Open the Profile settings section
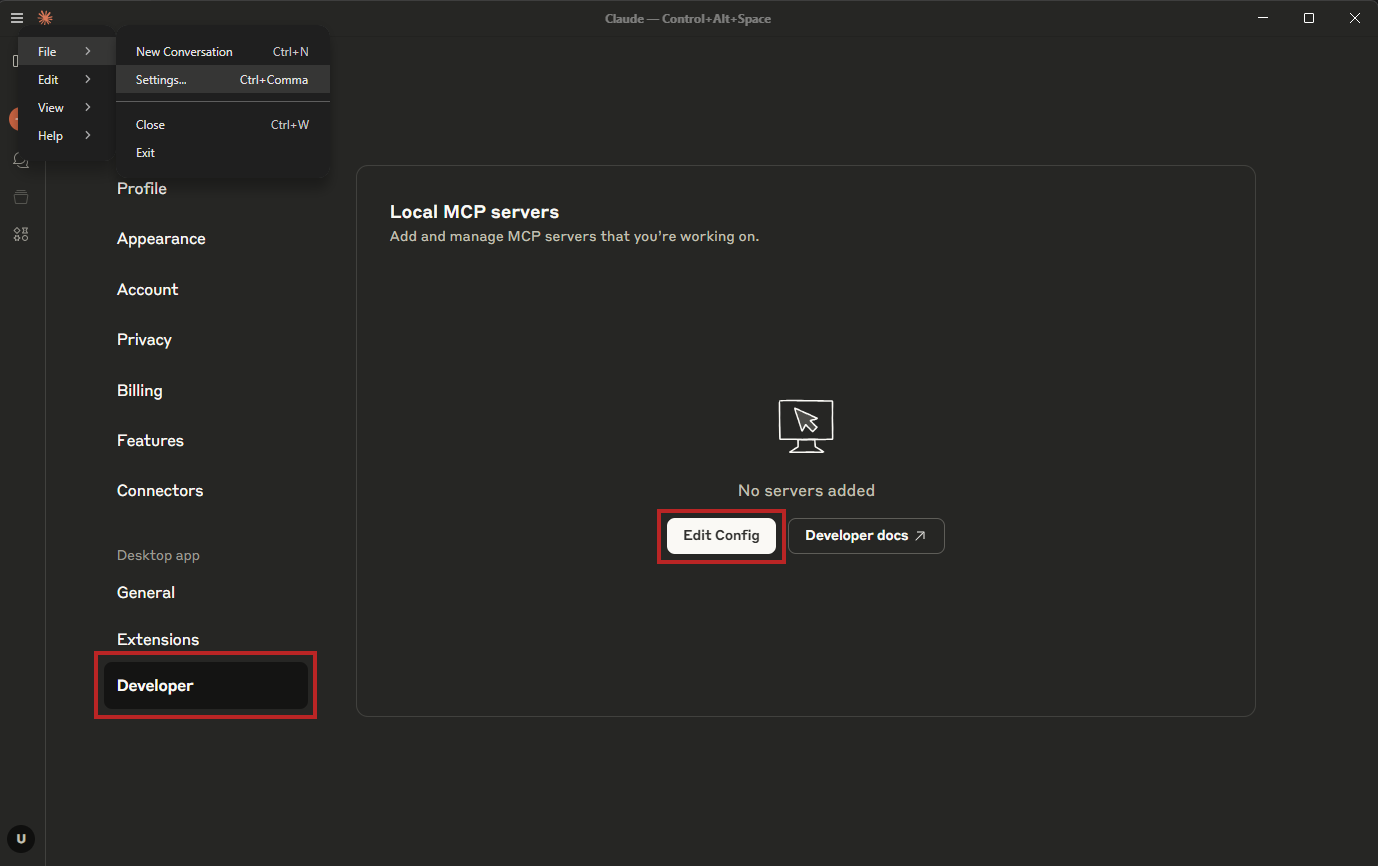 [142, 188]
